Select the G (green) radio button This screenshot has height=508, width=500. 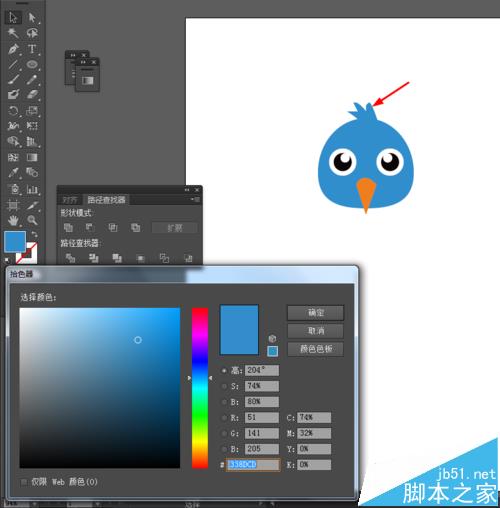pos(224,433)
